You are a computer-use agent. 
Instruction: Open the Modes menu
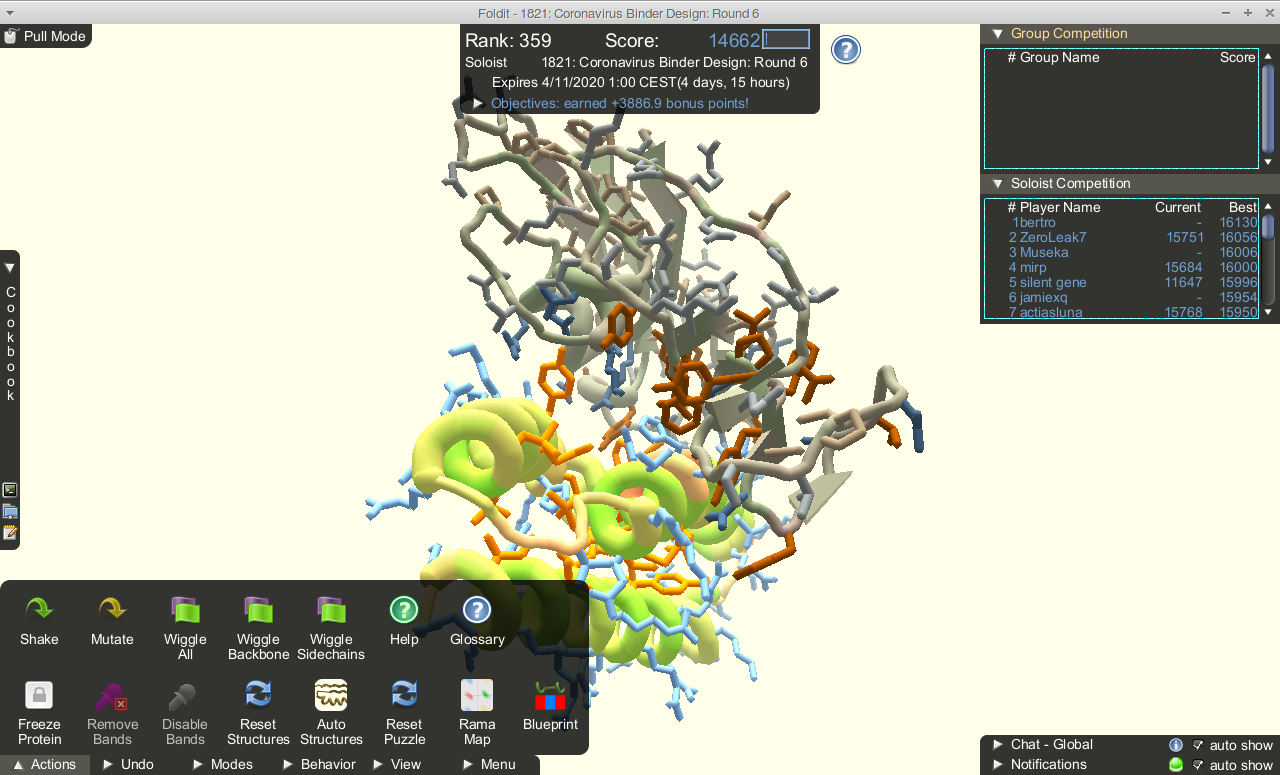[222, 764]
